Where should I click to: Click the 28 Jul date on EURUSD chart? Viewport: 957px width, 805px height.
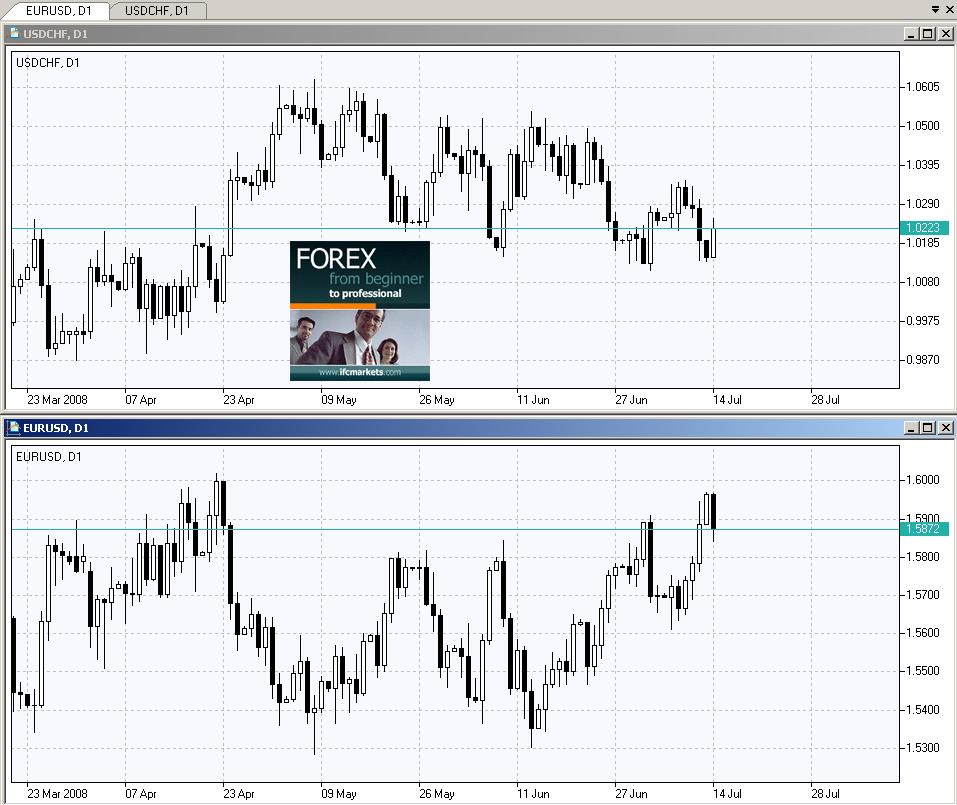pos(825,793)
